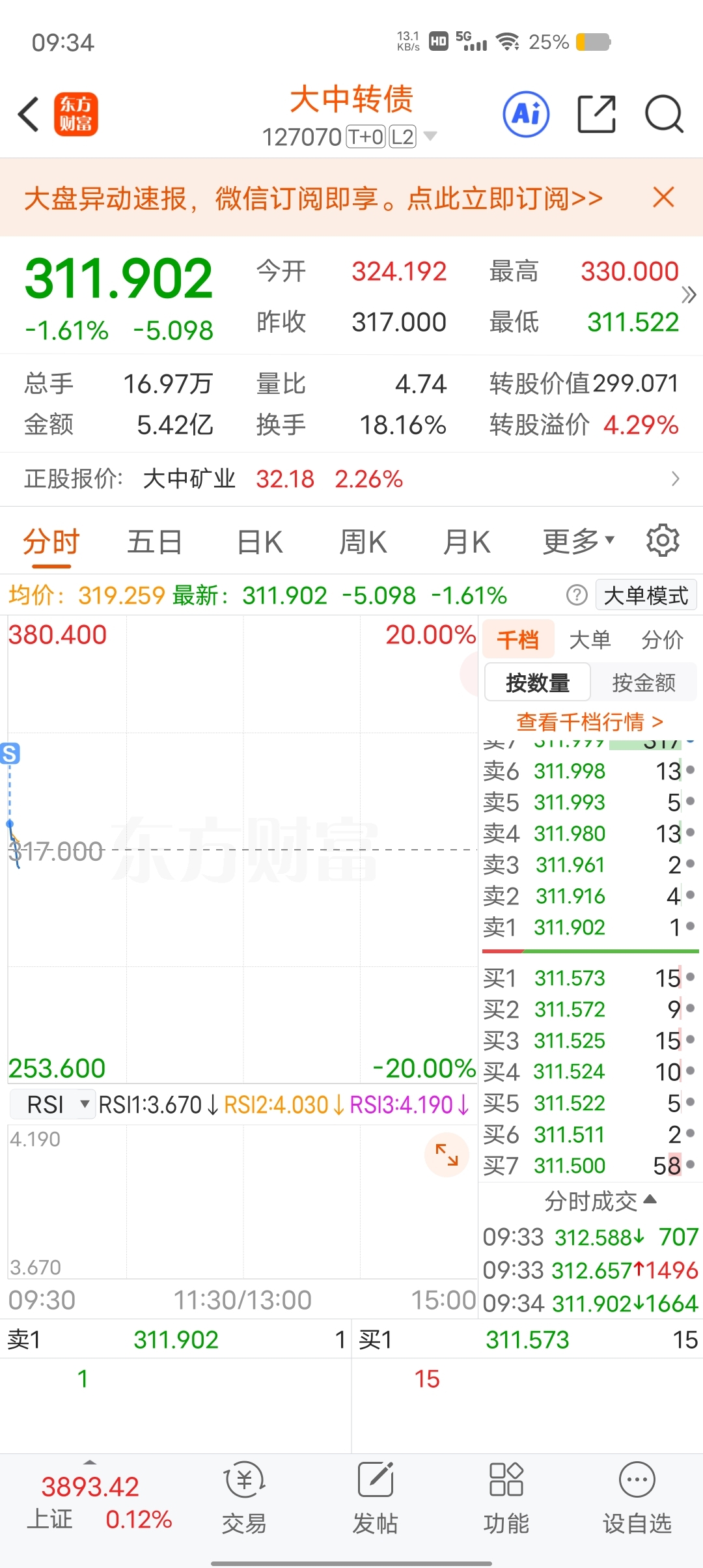Tap trade record 09:33 312.588

pyautogui.click(x=590, y=1237)
